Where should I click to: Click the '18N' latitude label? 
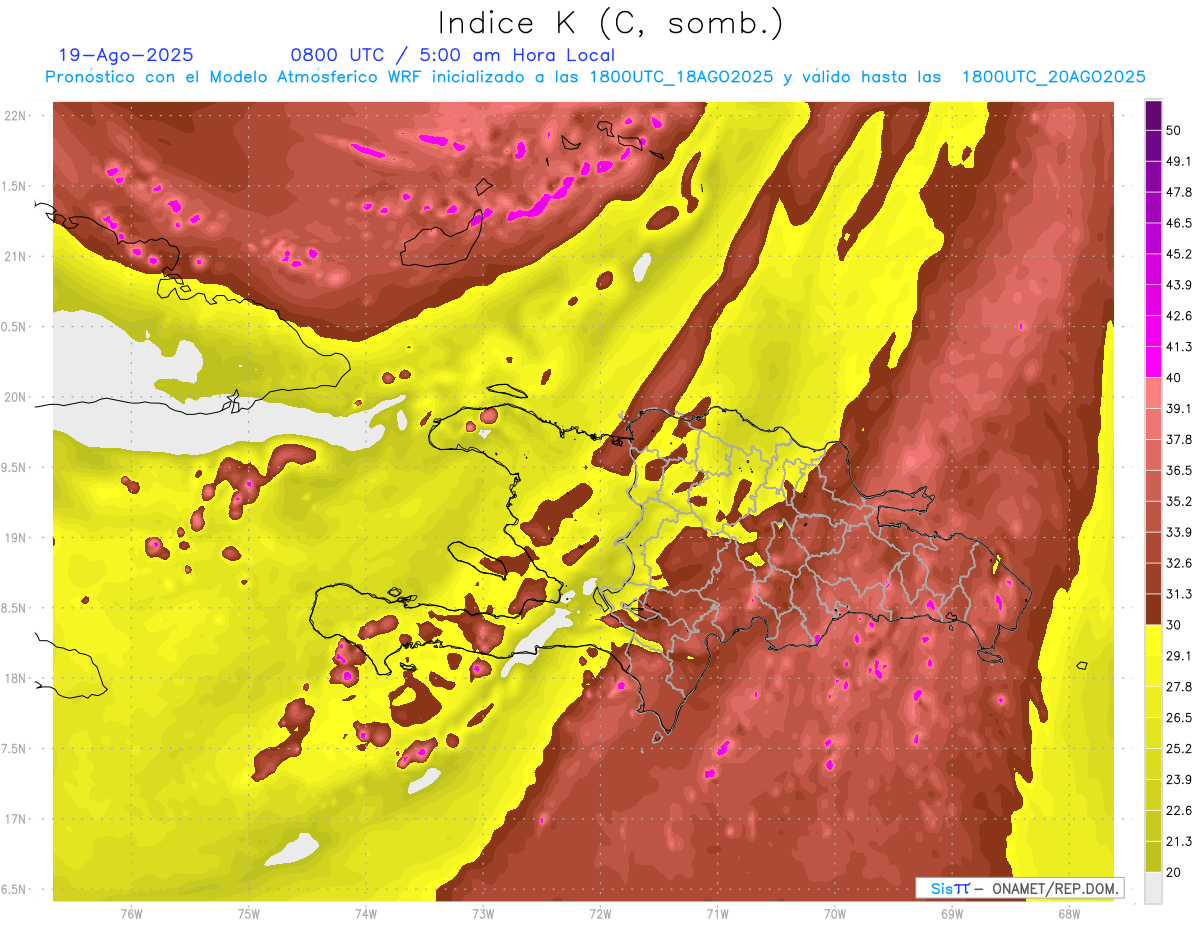[x=16, y=679]
